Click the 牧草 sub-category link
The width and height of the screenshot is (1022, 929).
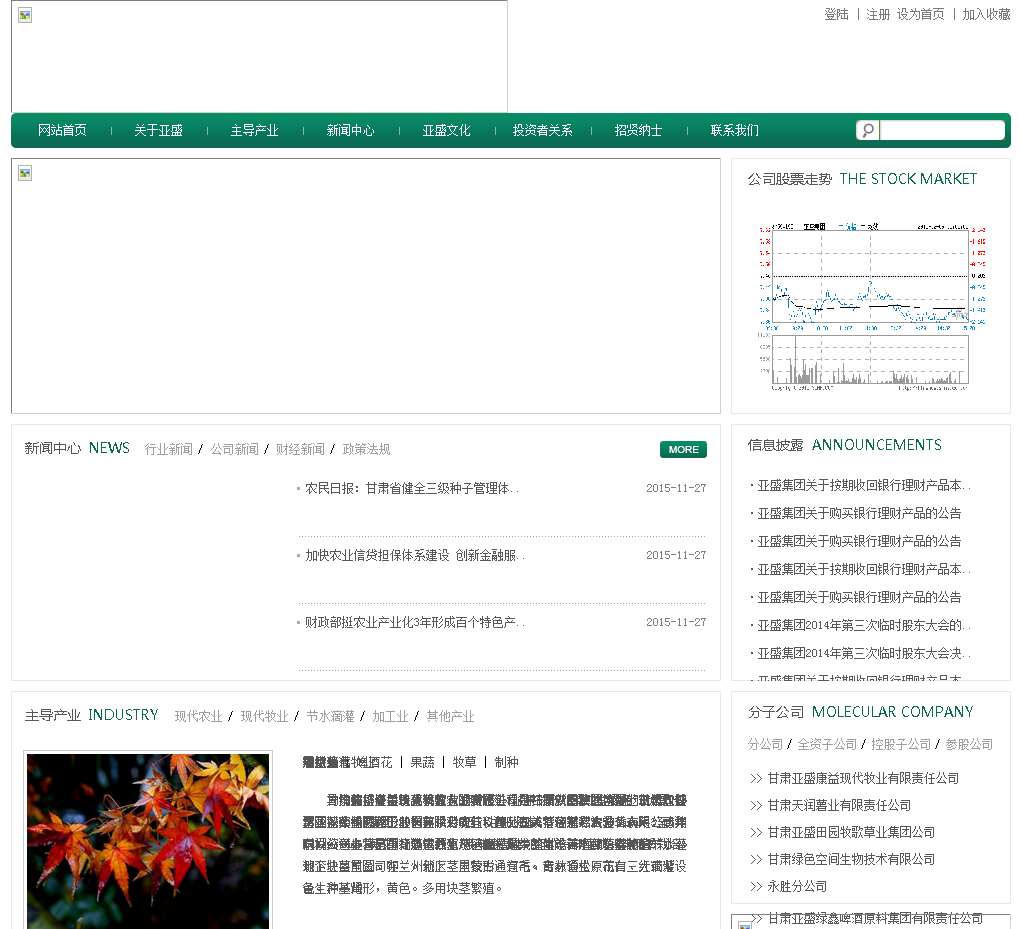click(465, 762)
